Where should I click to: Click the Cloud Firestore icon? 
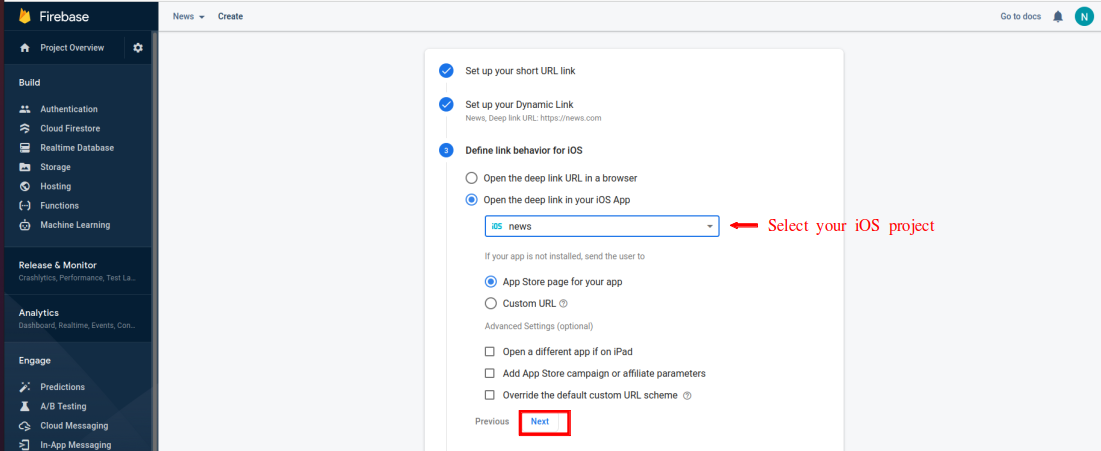pyautogui.click(x=25, y=129)
